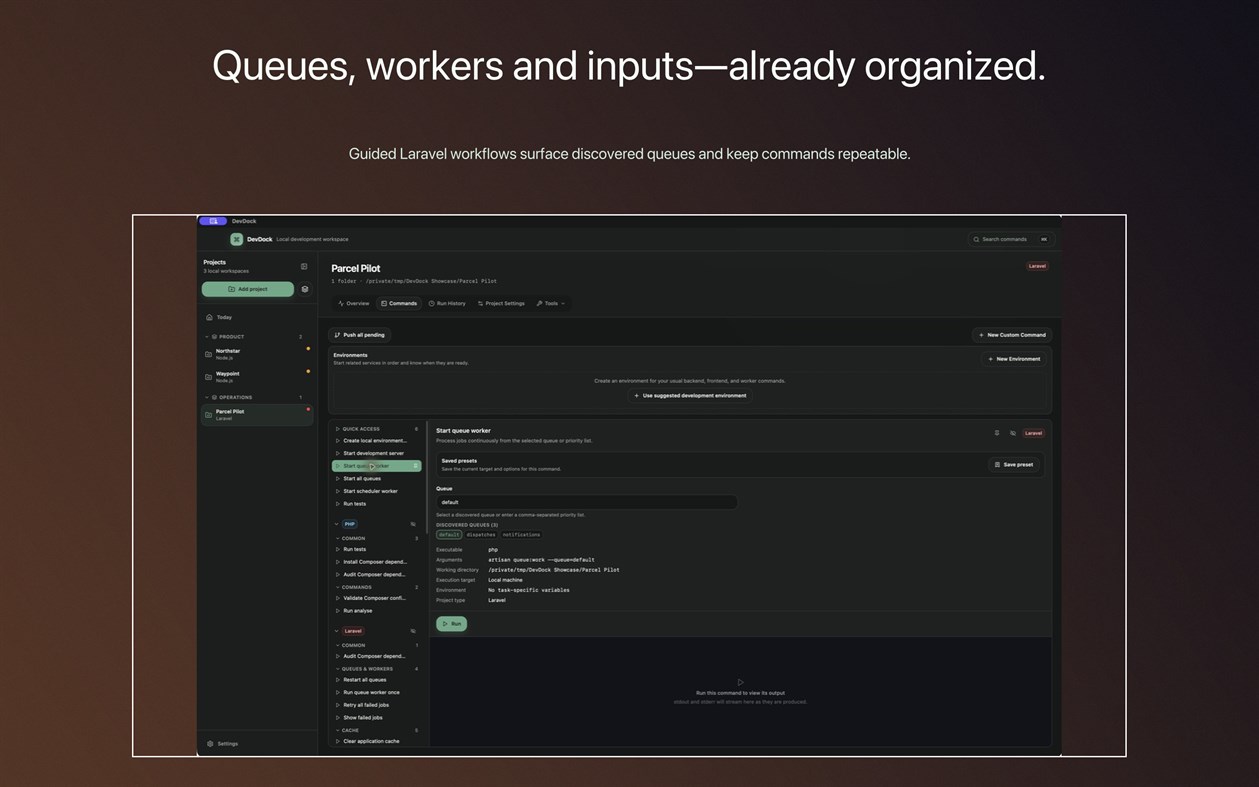Click the play icon beside Run analyse
The image size is (1259, 787).
(338, 611)
